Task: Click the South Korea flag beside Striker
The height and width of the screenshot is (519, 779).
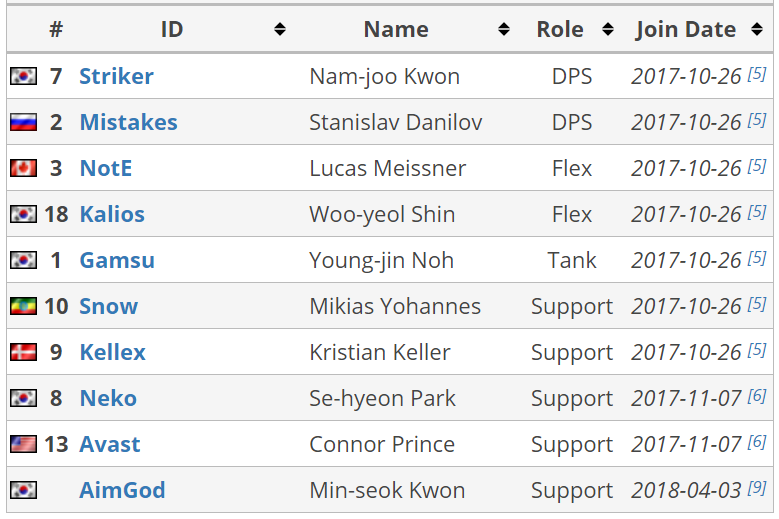Action: [23, 76]
